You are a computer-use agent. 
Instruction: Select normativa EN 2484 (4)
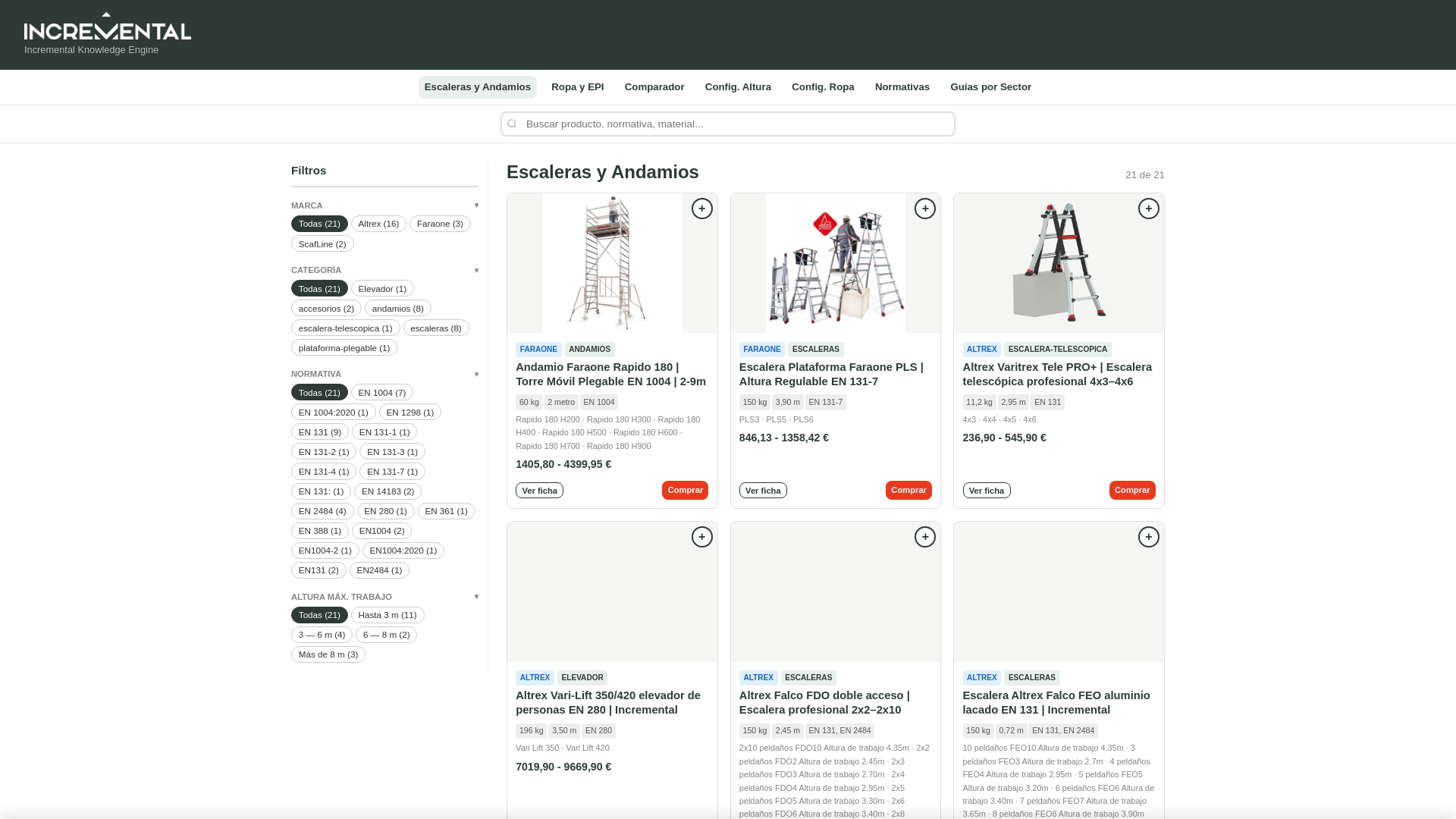[322, 511]
